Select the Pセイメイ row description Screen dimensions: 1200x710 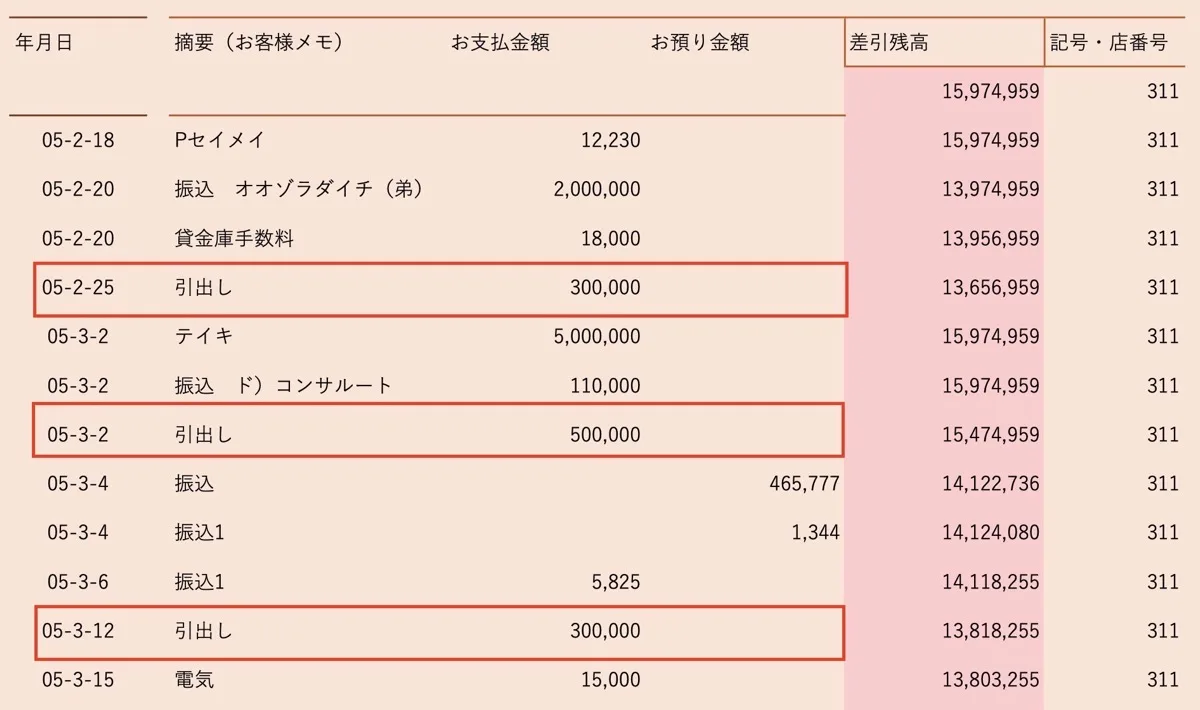(x=220, y=141)
